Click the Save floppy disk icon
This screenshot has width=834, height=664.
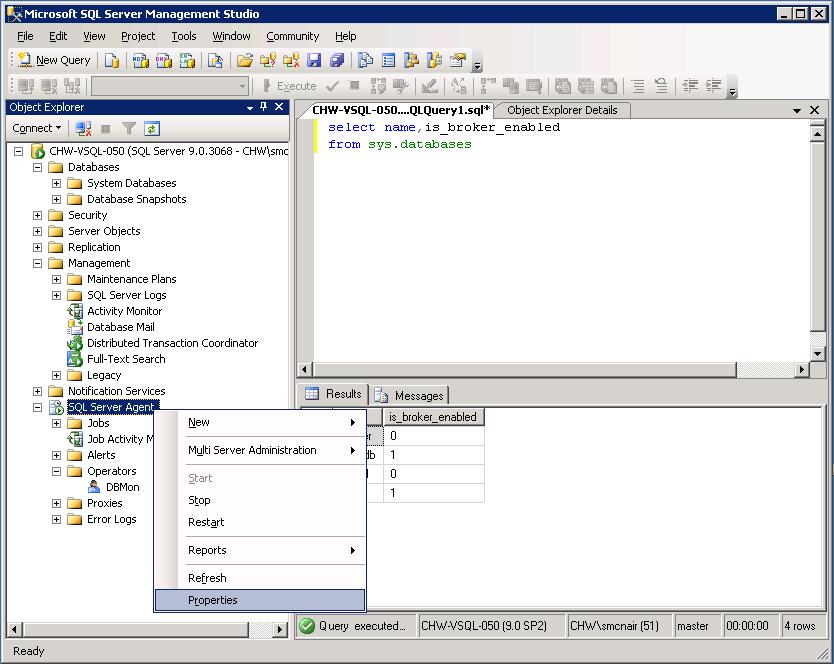(x=314, y=60)
